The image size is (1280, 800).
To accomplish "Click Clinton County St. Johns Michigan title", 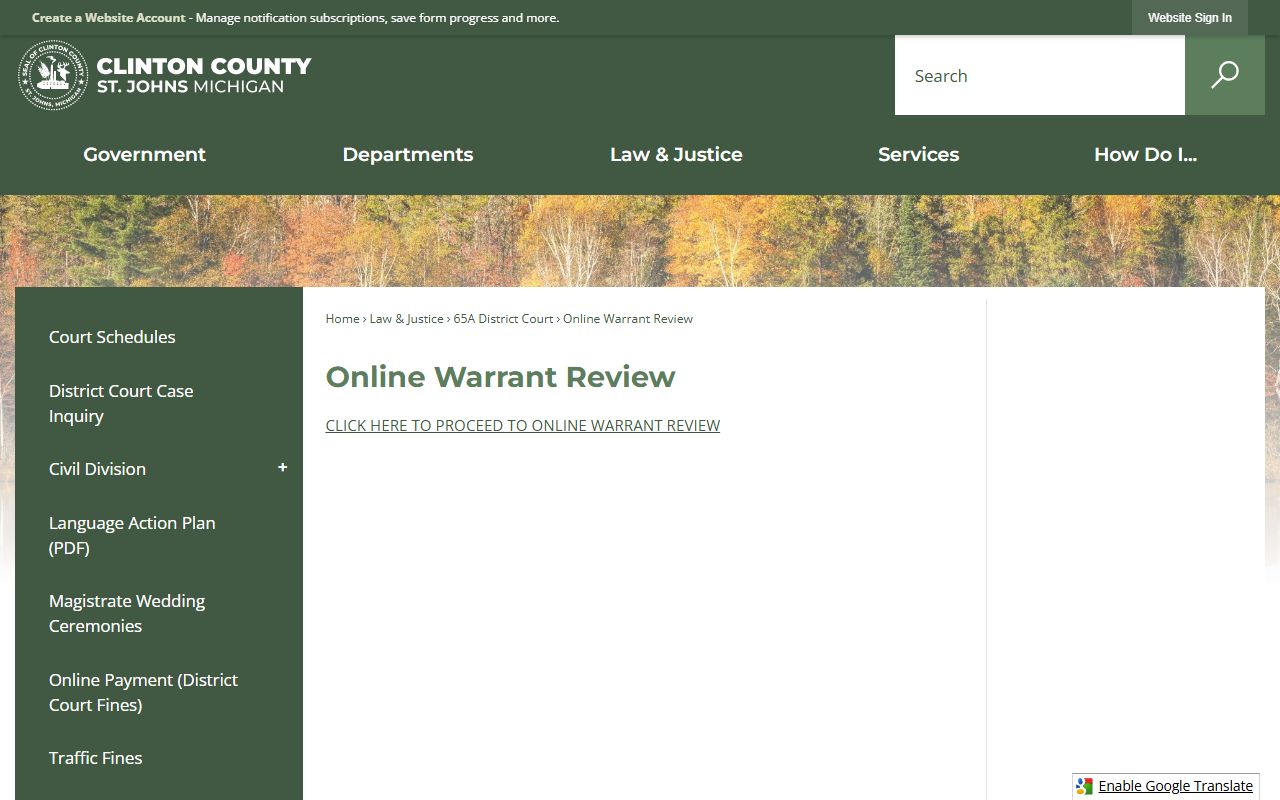I will pos(204,75).
